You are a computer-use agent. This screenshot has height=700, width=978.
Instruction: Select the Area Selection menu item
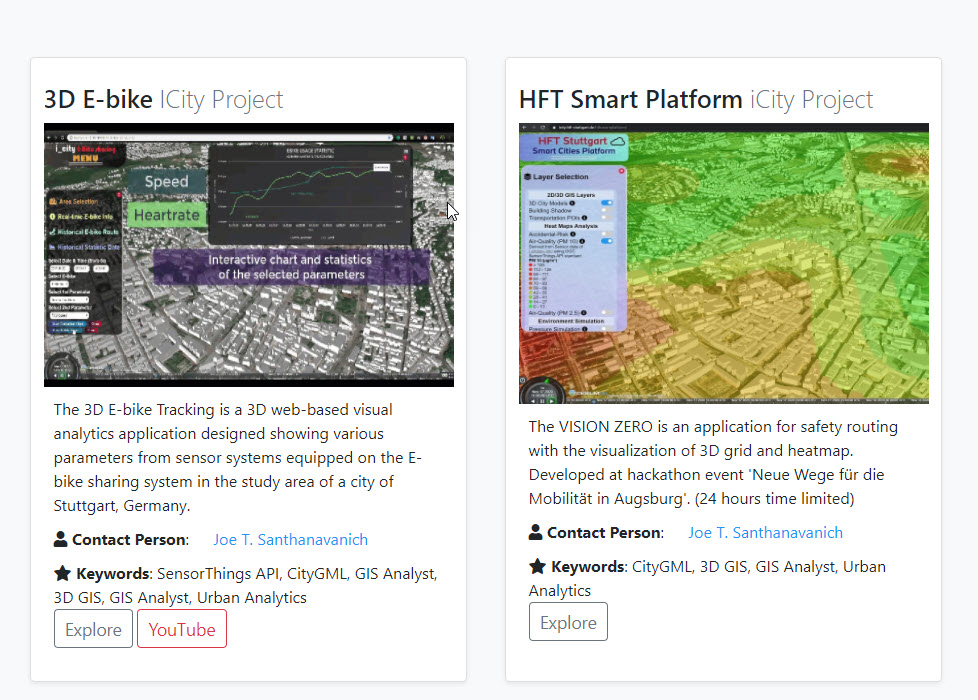(x=74, y=202)
